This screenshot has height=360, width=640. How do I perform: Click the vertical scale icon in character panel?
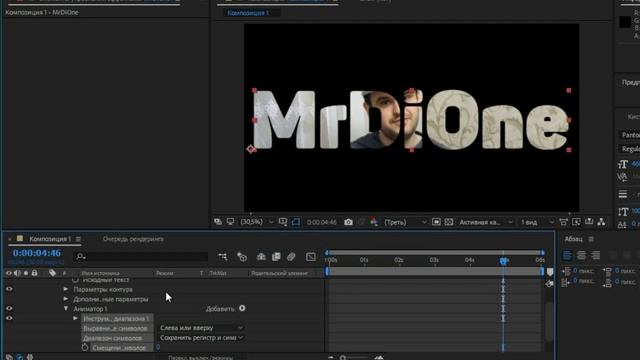623,212
